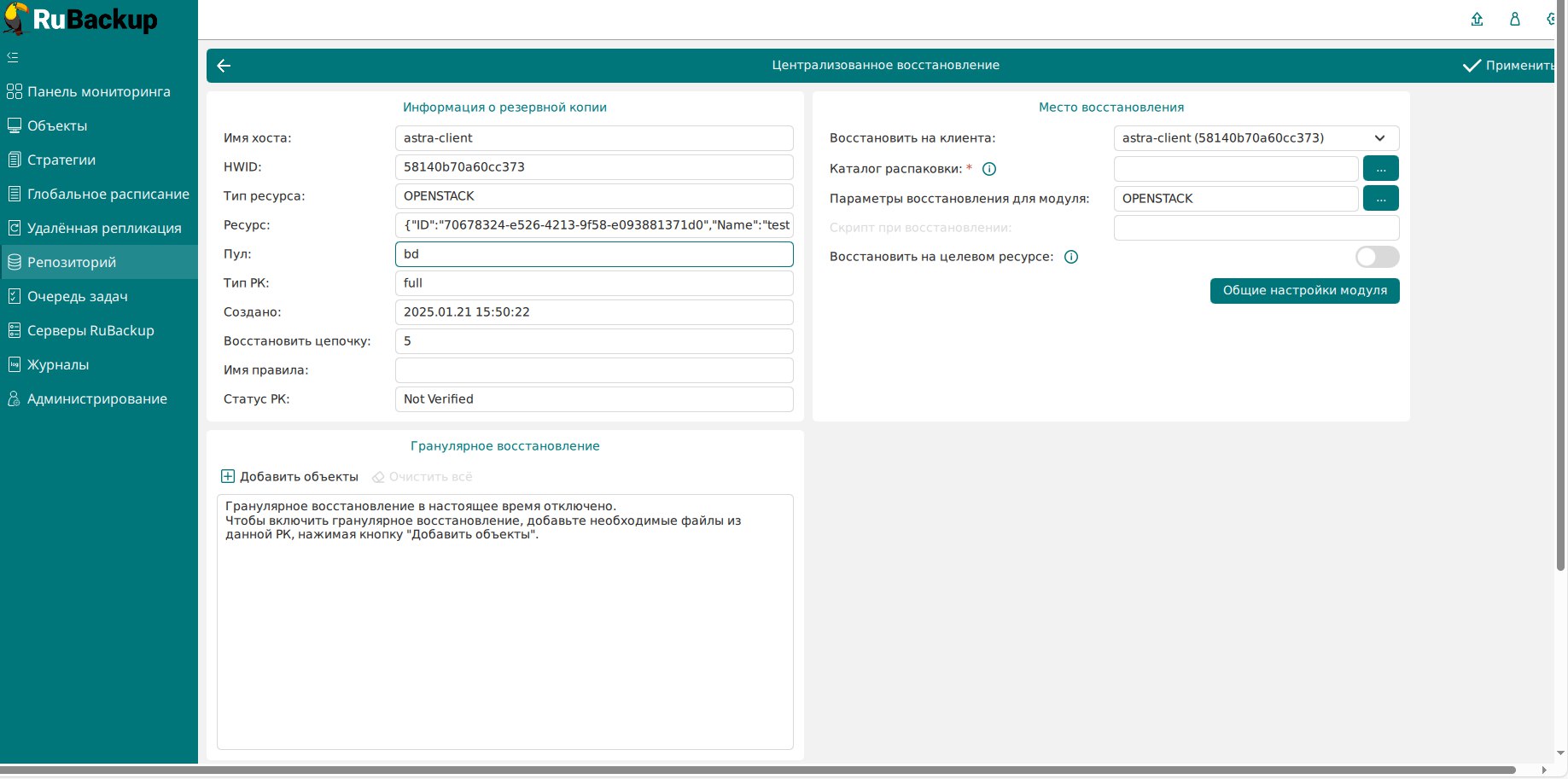
Task: Click the empty Имя правила field
Action: point(594,370)
